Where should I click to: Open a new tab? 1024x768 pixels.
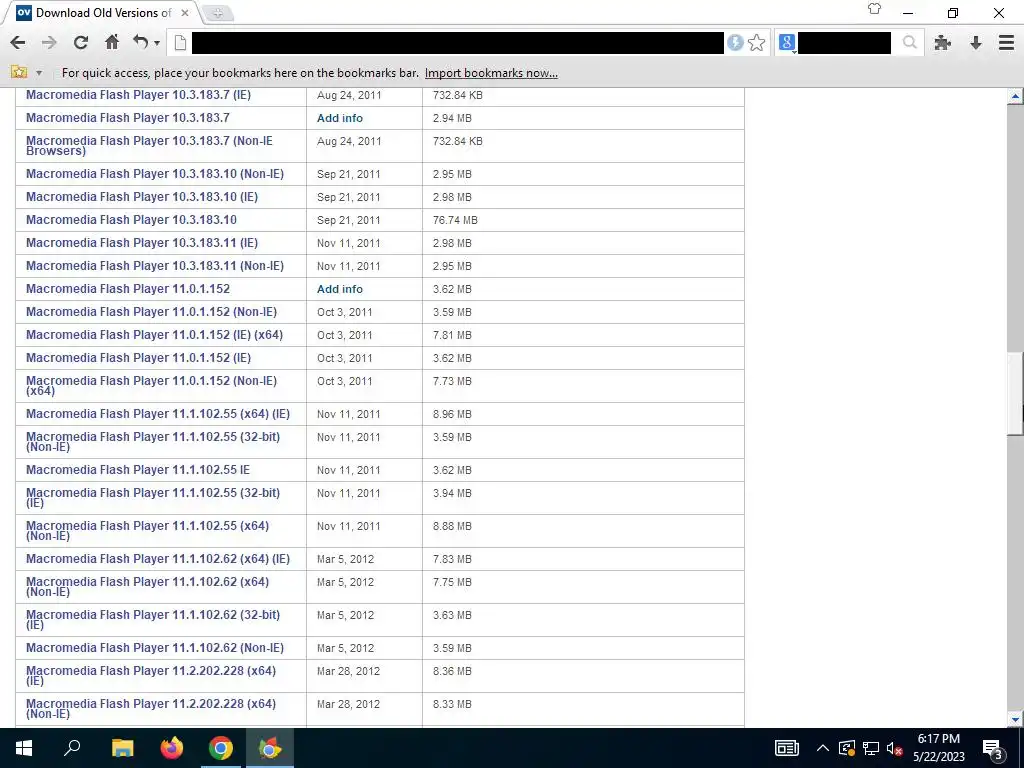pyautogui.click(x=217, y=13)
